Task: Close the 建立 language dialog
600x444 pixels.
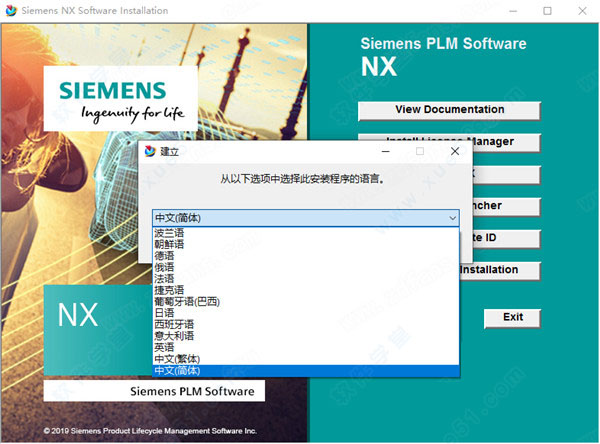Action: point(453,151)
